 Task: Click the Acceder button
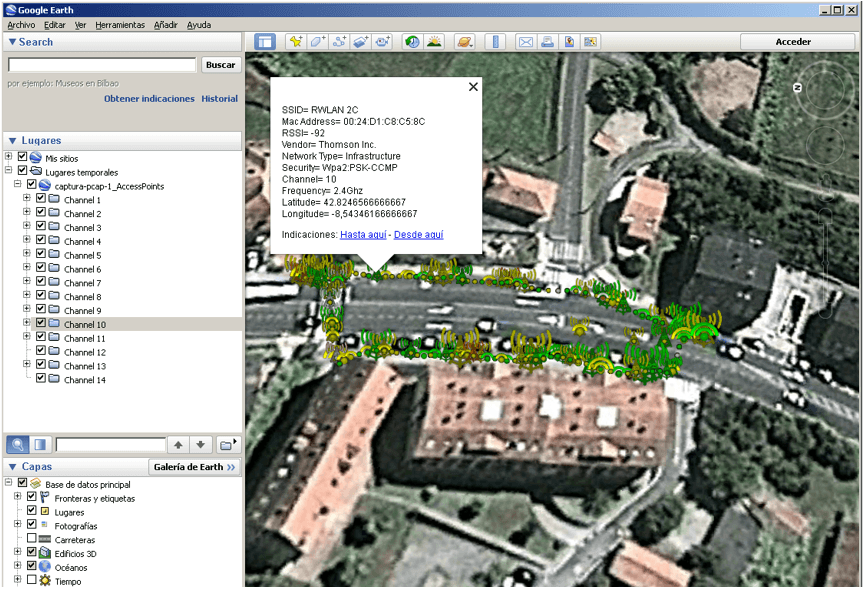click(x=797, y=42)
